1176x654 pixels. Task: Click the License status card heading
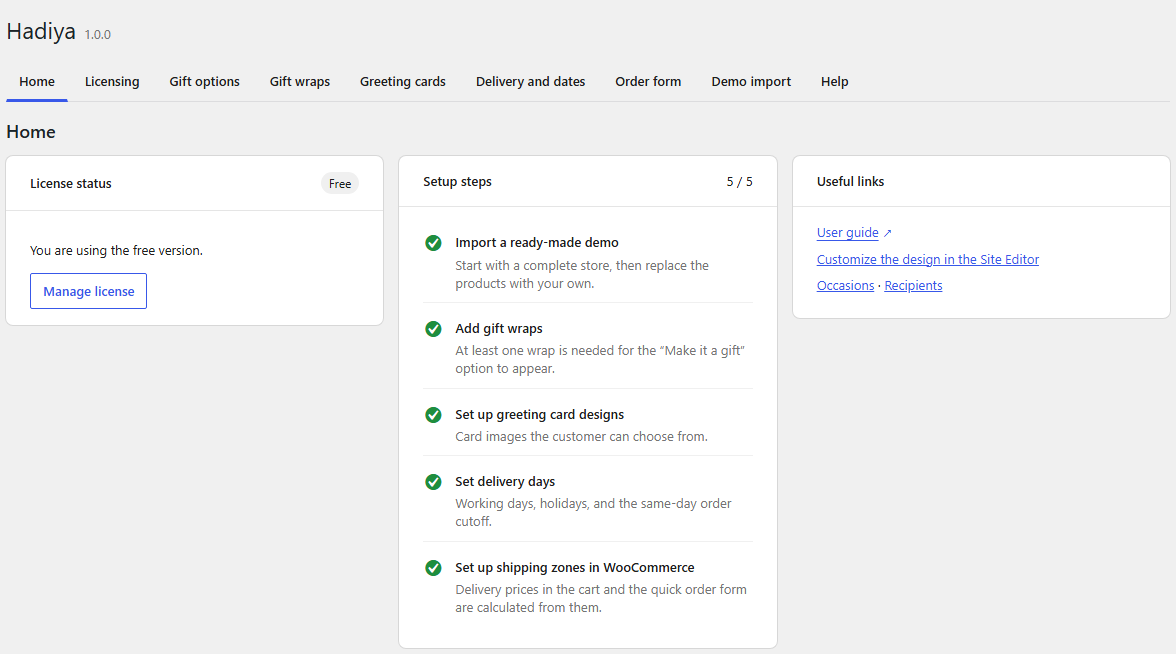coord(70,184)
